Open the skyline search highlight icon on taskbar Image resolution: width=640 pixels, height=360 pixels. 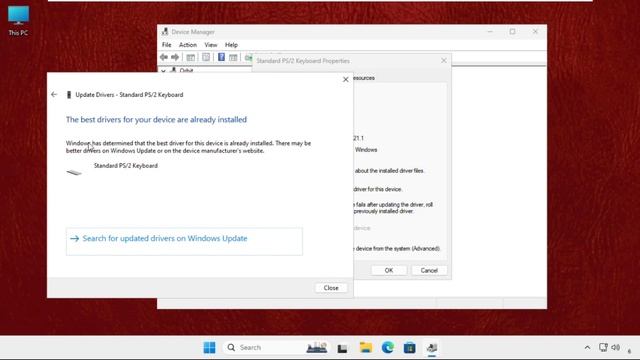click(x=316, y=347)
